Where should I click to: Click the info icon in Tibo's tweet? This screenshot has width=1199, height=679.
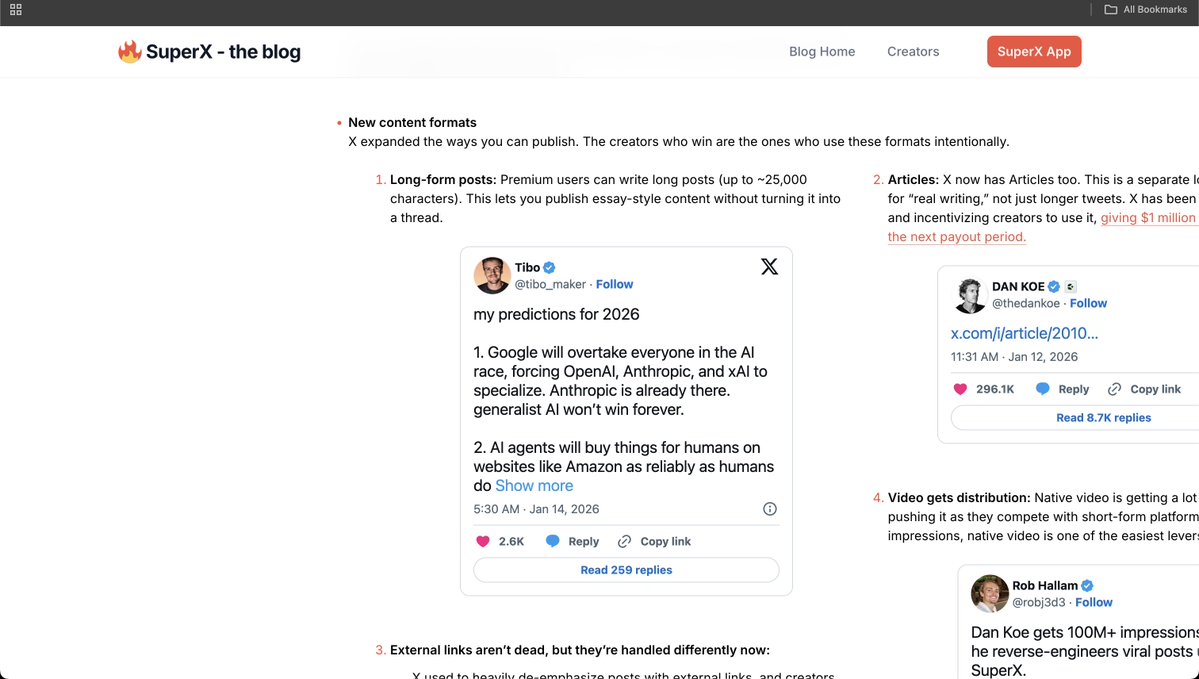tap(770, 509)
